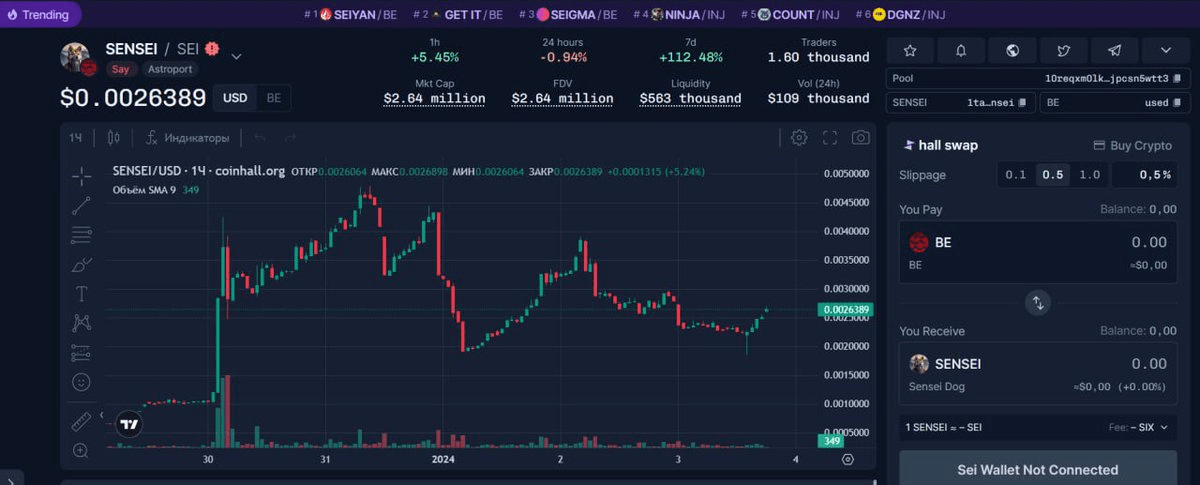1200x485 pixels.
Task: Open the Fibonacci retracement tools
Action: [x=81, y=235]
